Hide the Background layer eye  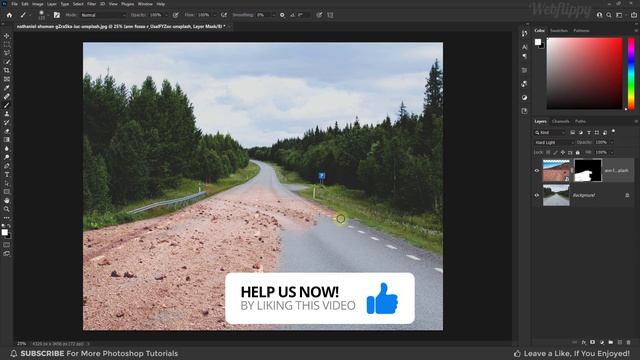pyautogui.click(x=537, y=195)
